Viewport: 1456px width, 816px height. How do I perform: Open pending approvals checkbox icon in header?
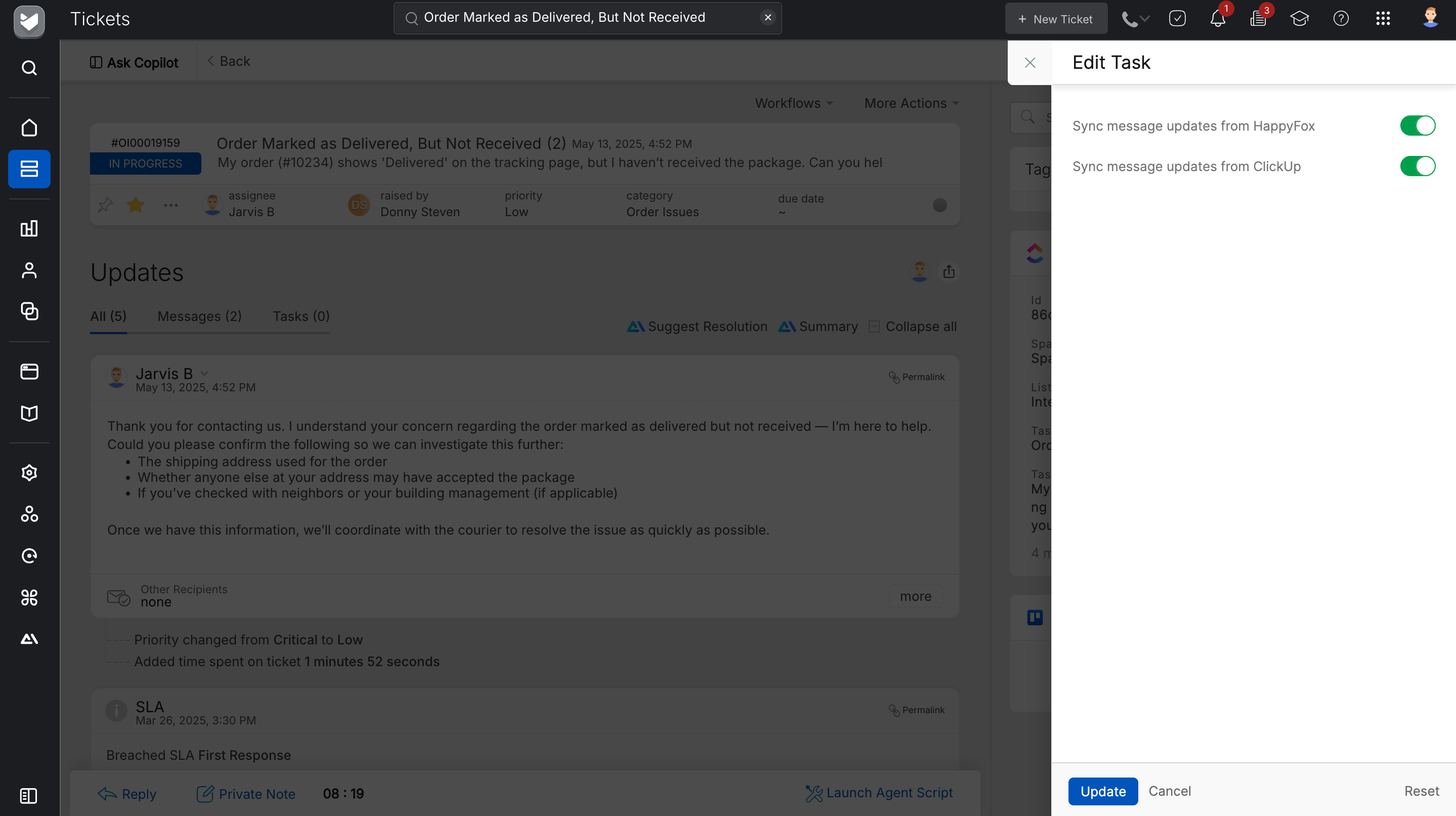[1177, 19]
